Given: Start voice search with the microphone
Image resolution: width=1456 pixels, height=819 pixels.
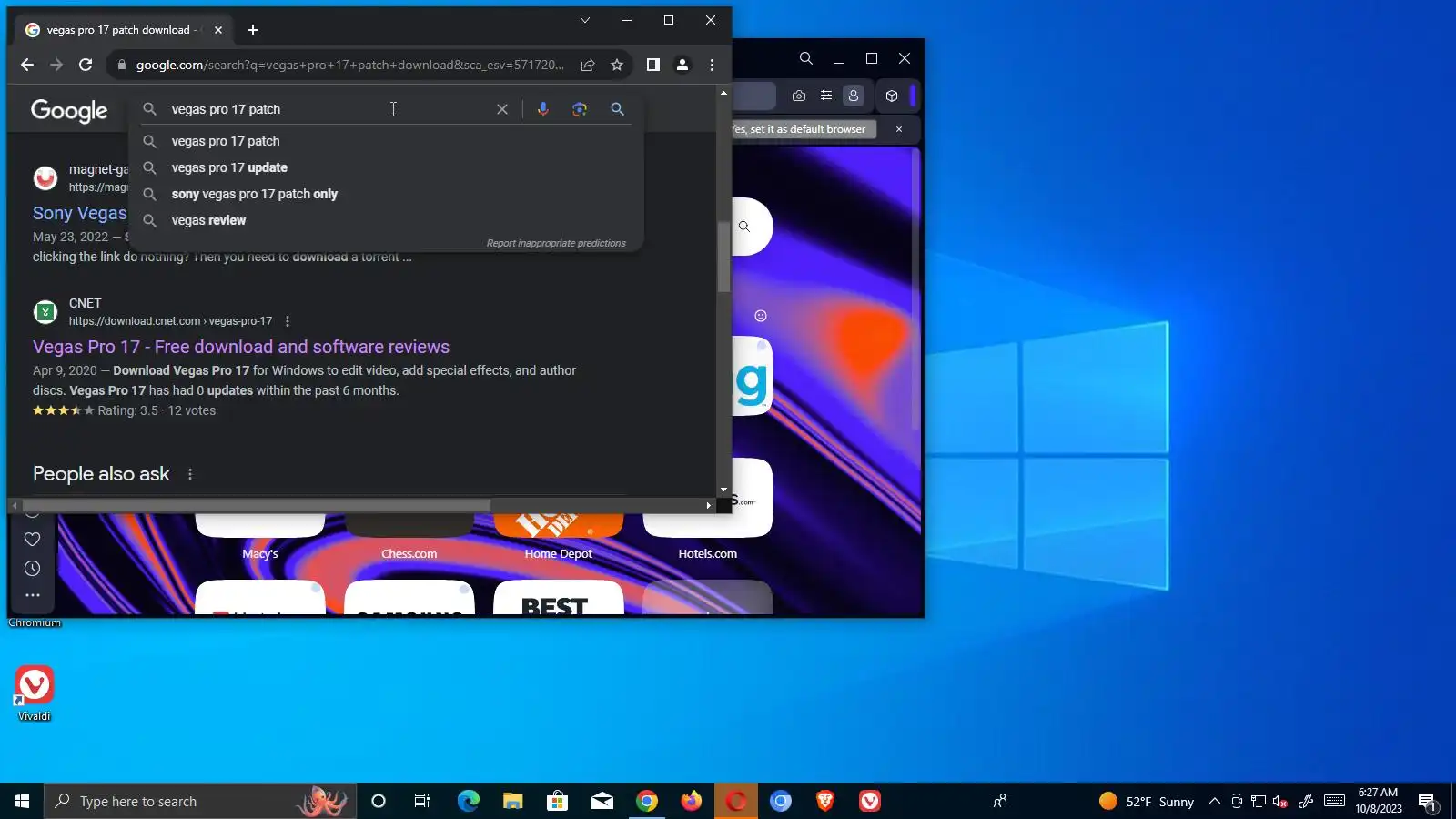Looking at the screenshot, I should 543,109.
